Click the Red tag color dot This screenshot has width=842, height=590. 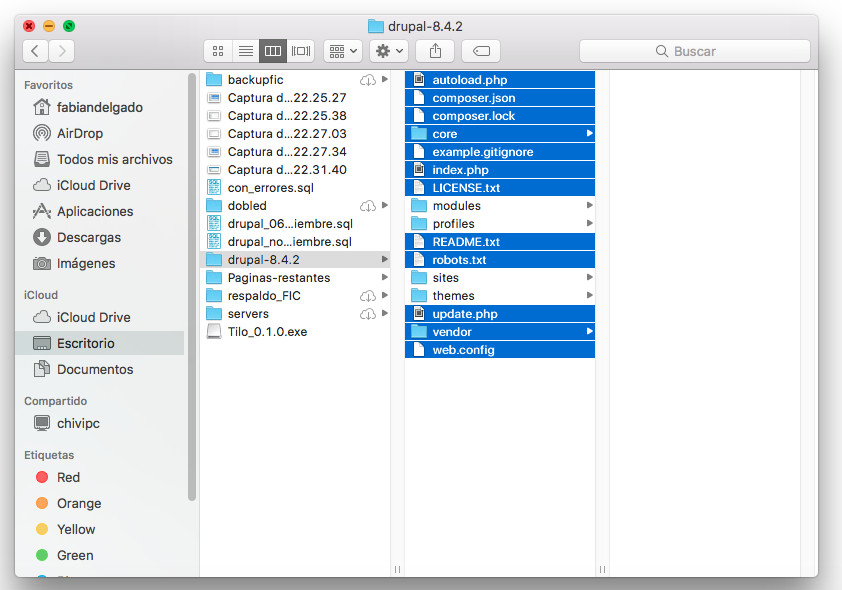(42, 477)
